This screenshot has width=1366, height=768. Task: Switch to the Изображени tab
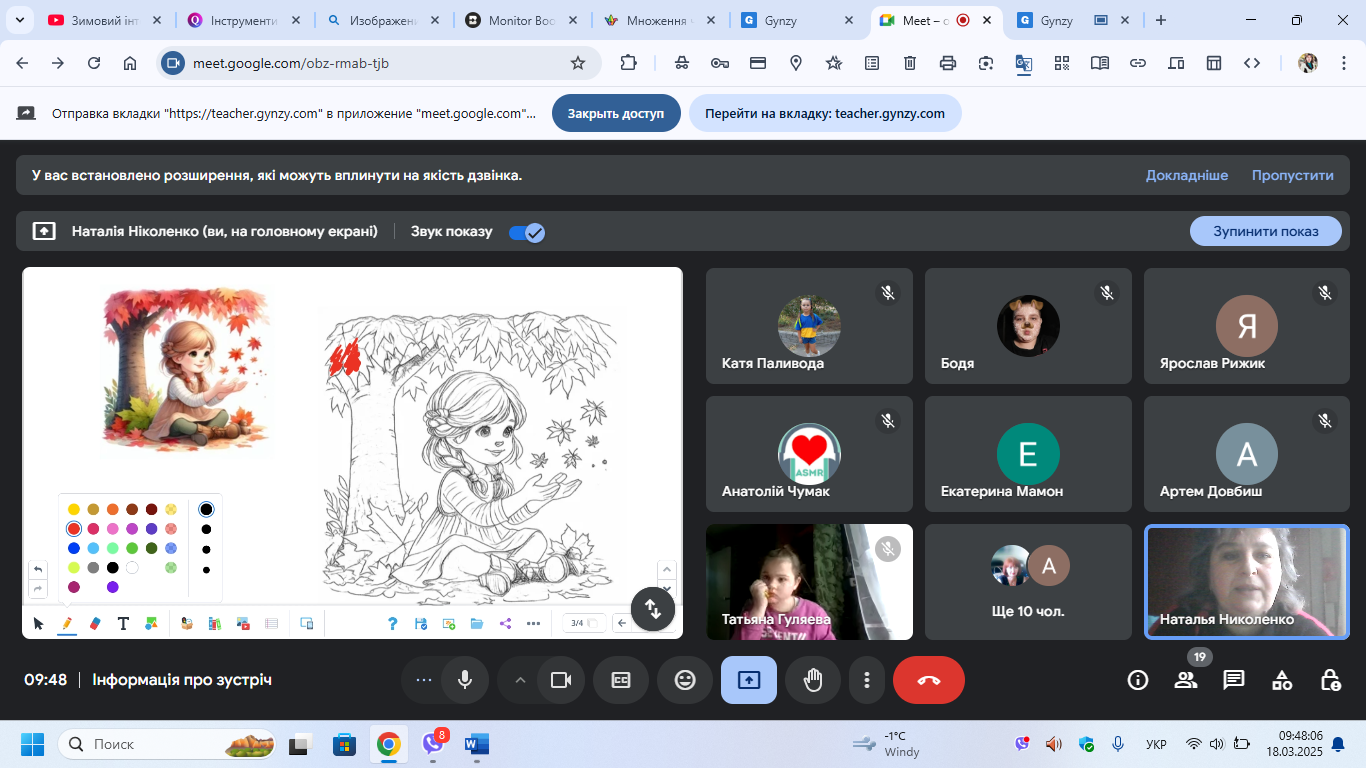pos(382,20)
